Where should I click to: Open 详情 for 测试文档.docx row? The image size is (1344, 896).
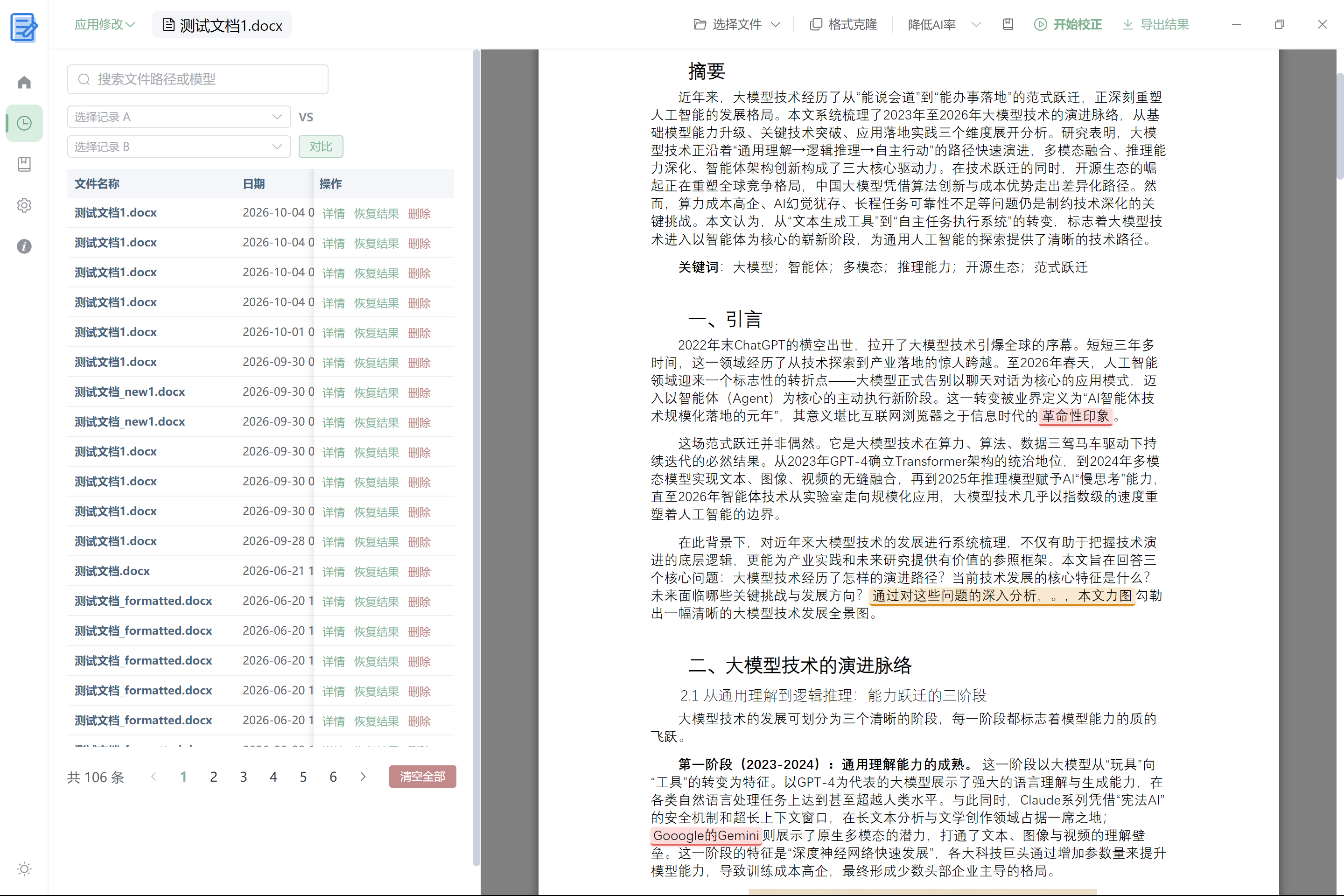point(333,572)
